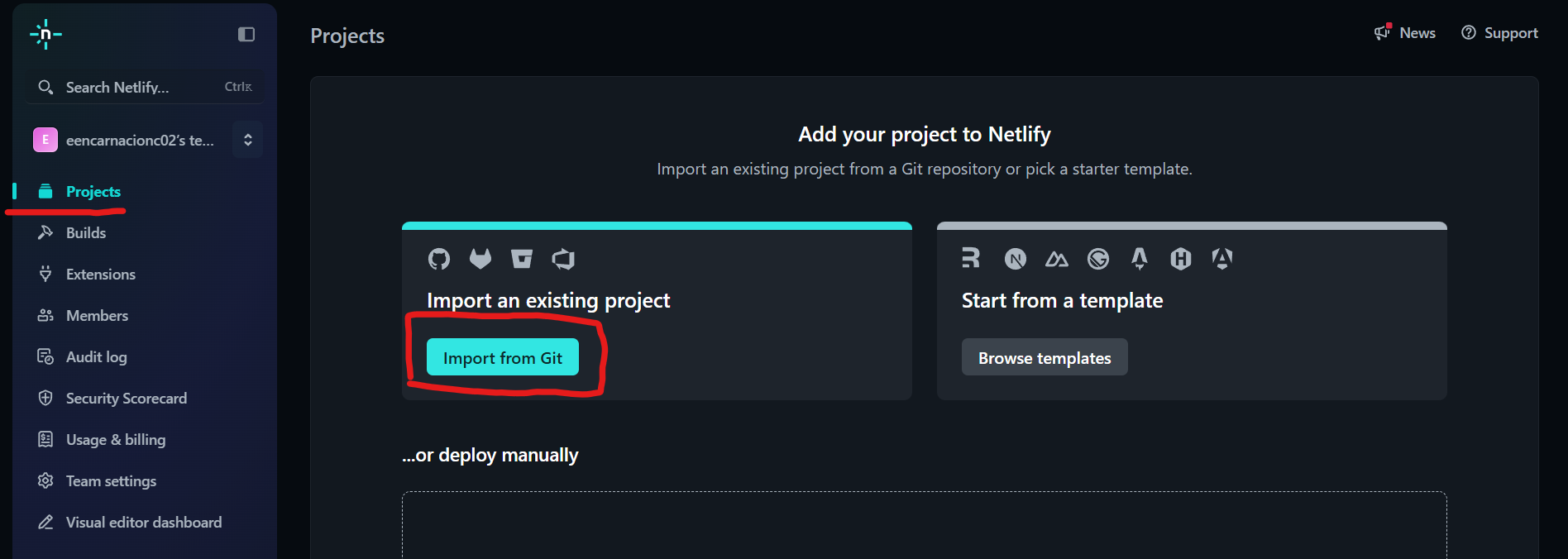Open Support help link

click(x=1499, y=33)
